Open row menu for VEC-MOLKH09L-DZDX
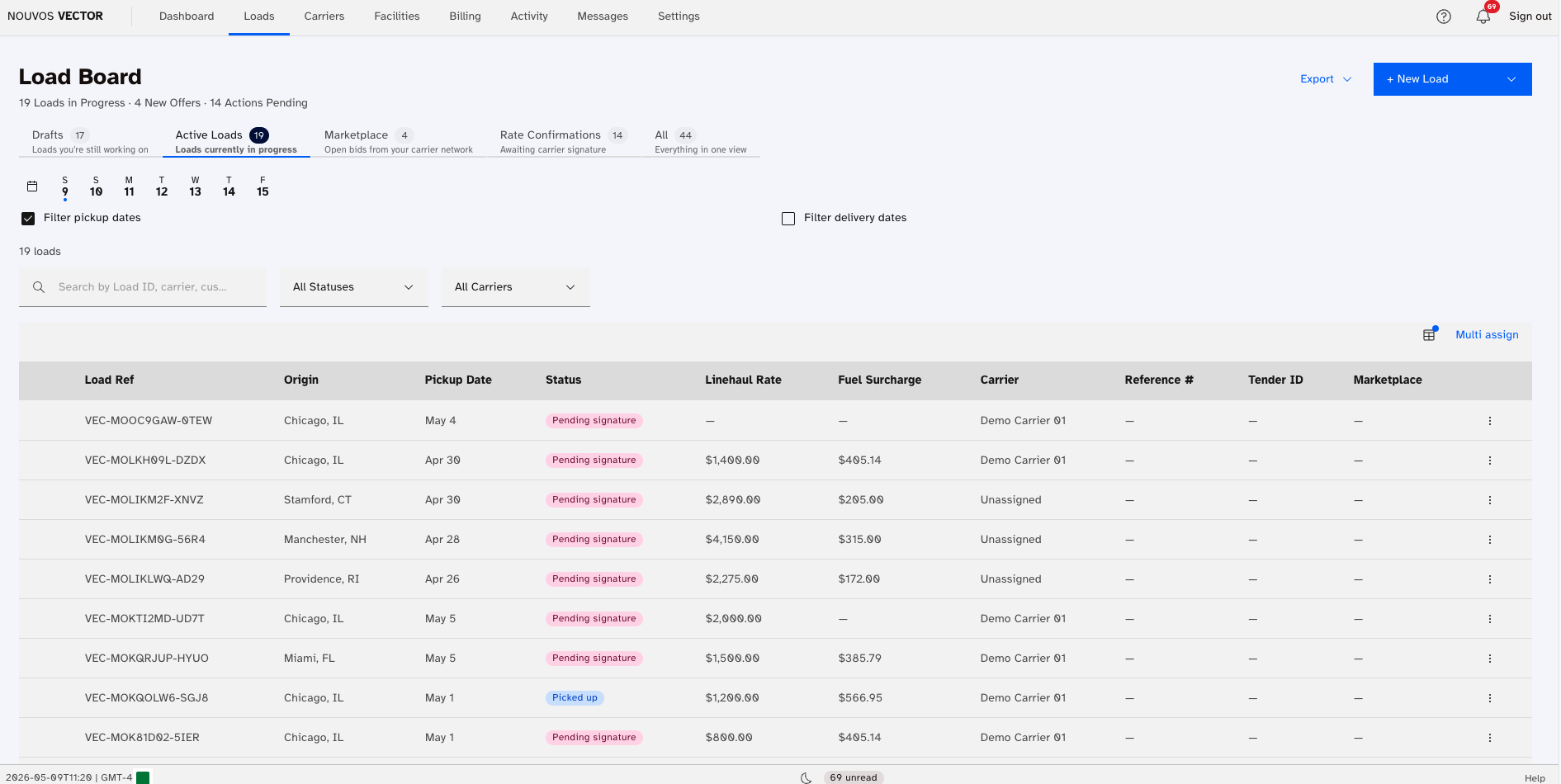Image resolution: width=1561 pixels, height=784 pixels. [x=1490, y=460]
